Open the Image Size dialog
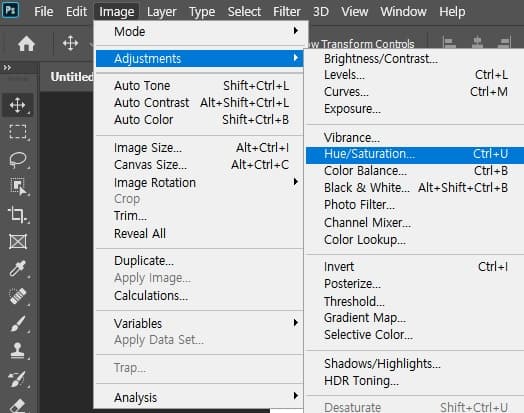Viewport: 524px width, 413px height. pyautogui.click(x=200, y=148)
